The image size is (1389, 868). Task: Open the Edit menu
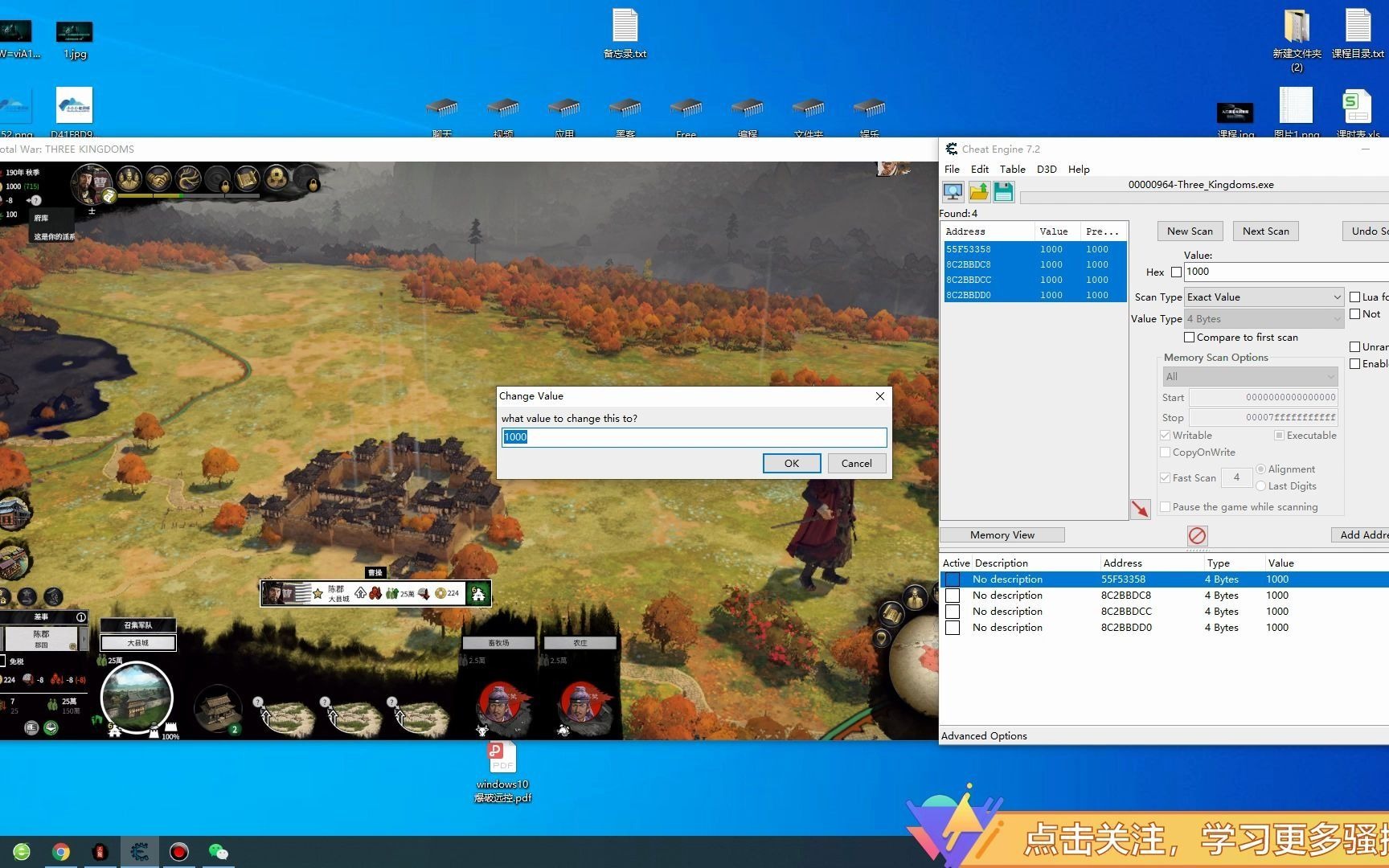980,170
